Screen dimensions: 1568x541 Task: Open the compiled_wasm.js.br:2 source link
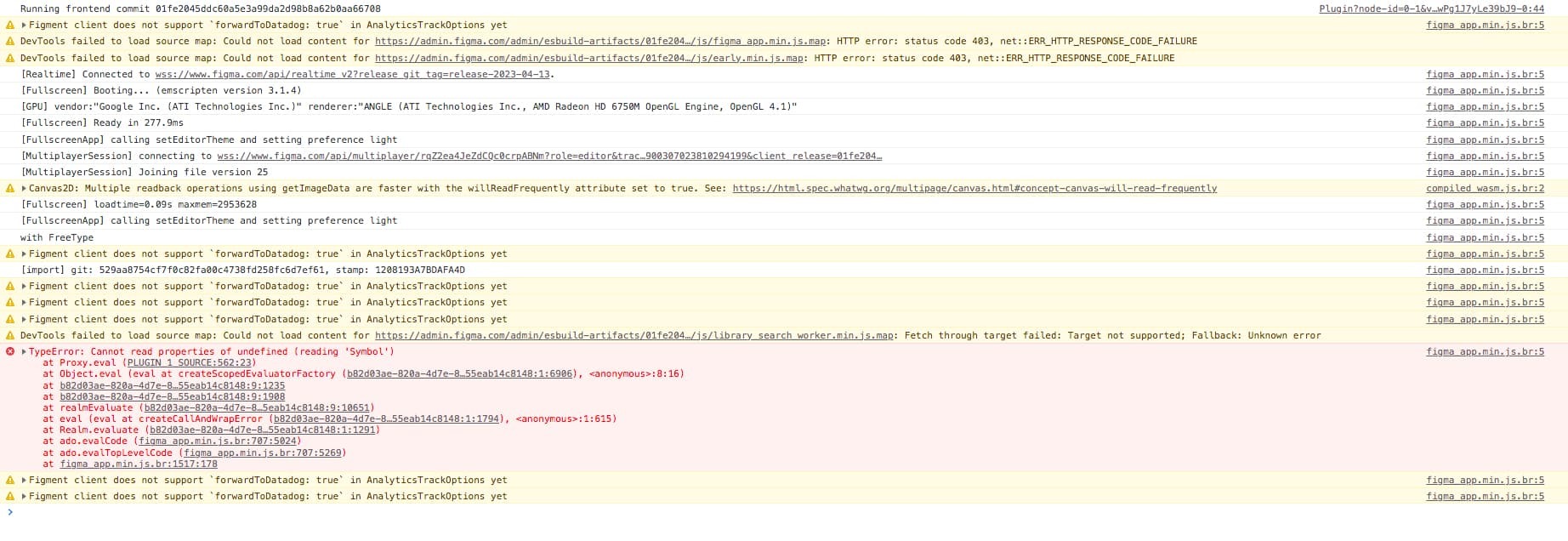(1485, 188)
